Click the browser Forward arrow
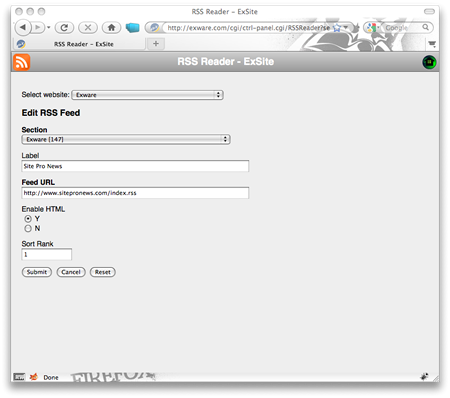This screenshot has width=450, height=398. (x=38, y=27)
